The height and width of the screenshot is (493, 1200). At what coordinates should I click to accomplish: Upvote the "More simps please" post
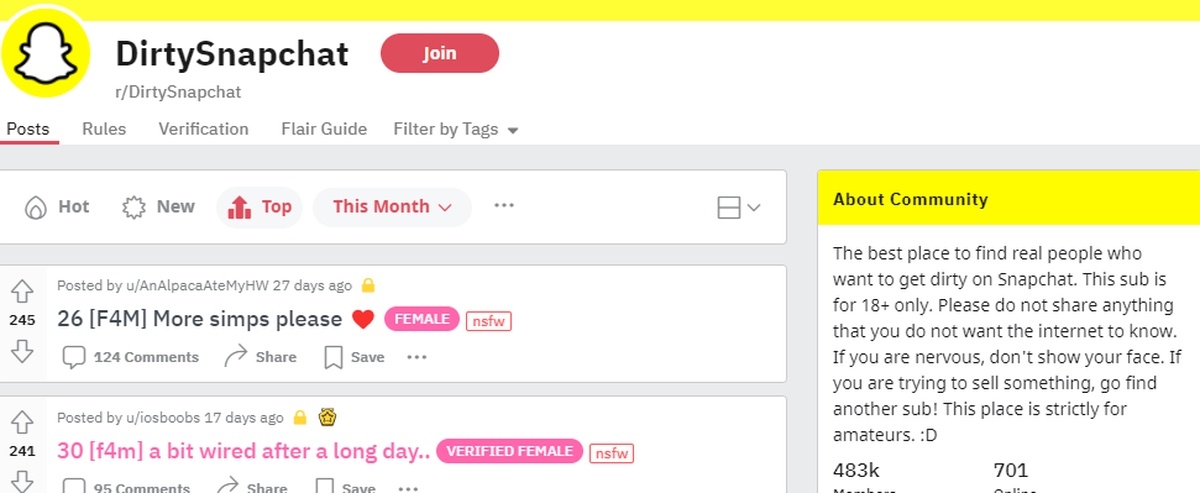coord(22,292)
